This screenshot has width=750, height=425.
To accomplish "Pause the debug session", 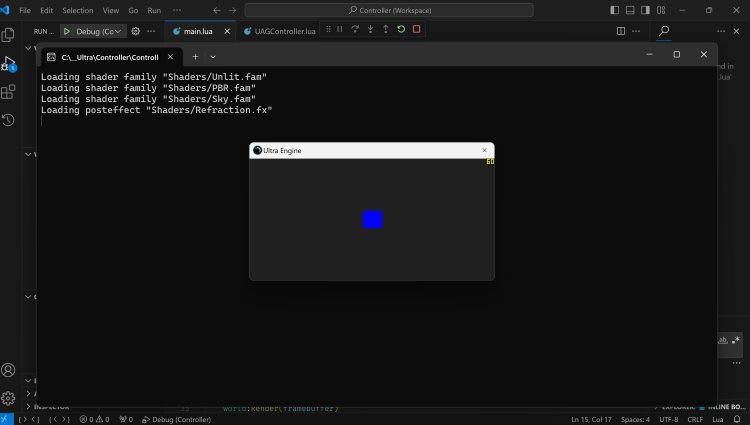I will (x=339, y=30).
